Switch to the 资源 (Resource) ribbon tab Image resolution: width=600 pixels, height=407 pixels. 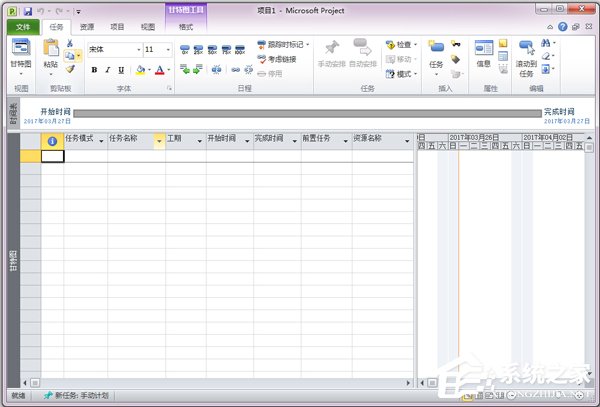(x=88, y=28)
